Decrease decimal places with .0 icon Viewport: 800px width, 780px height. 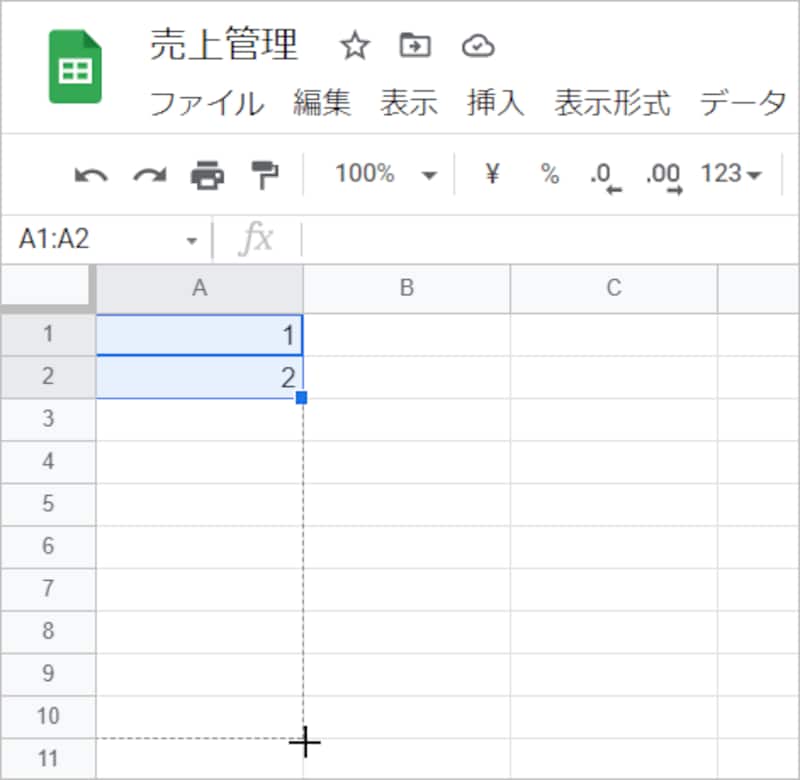(x=601, y=174)
